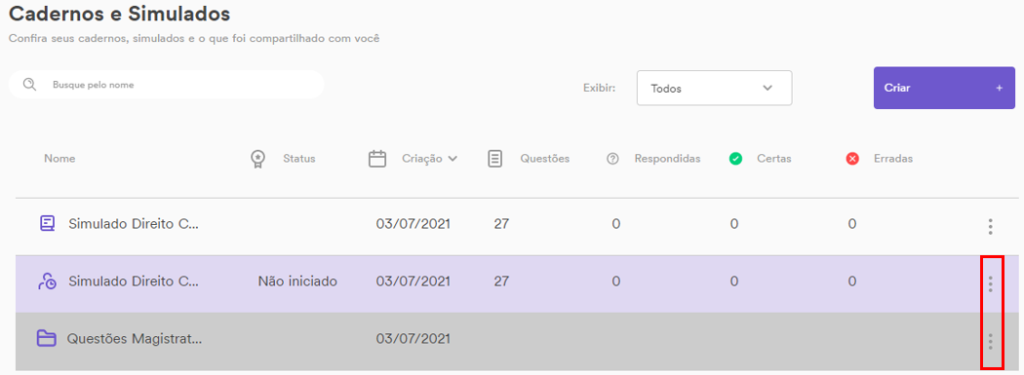Click the Nome column header
Image resolution: width=1024 pixels, height=375 pixels.
click(x=59, y=159)
